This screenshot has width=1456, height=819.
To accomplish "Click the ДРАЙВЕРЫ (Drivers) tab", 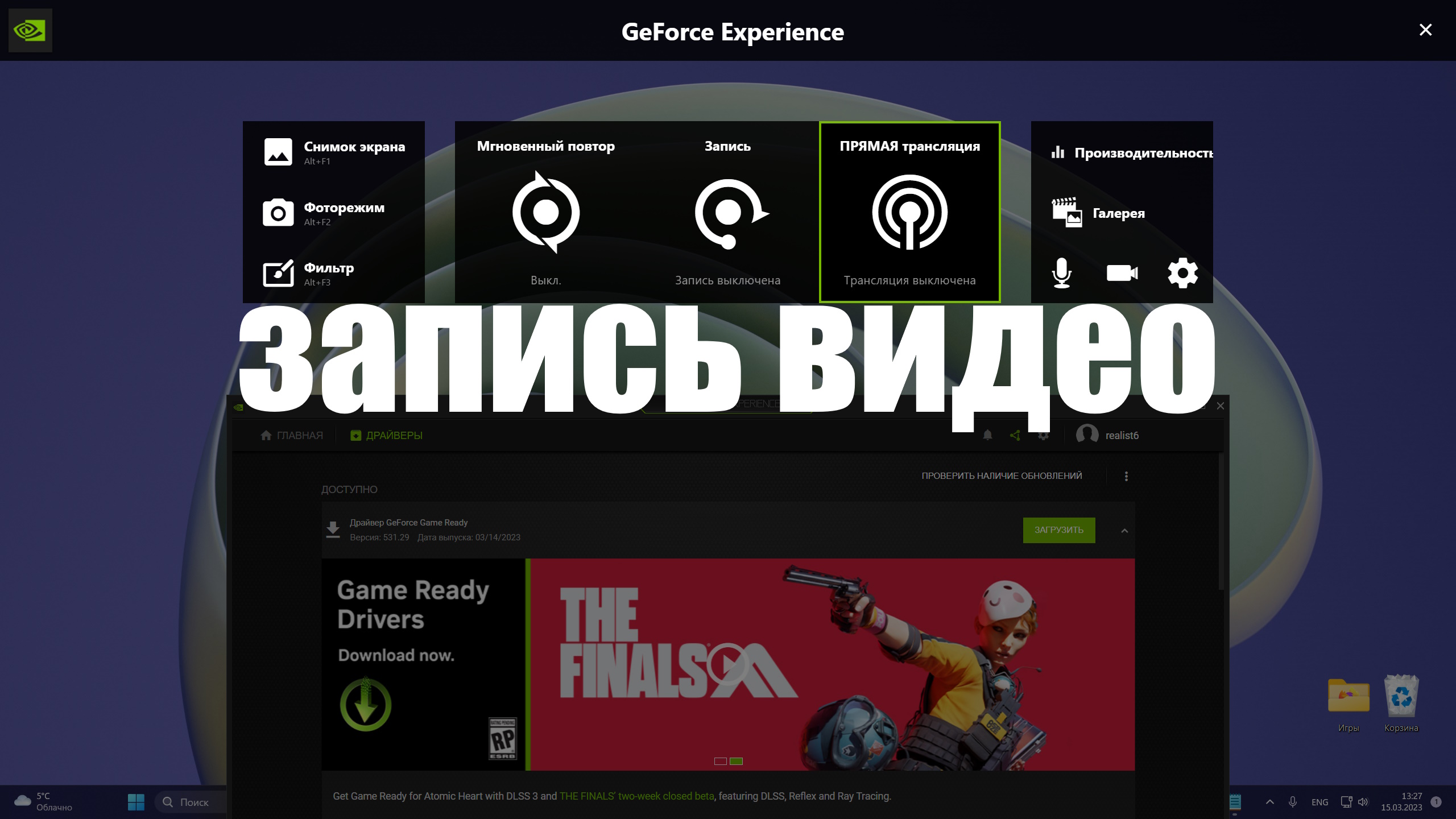I will 387,435.
